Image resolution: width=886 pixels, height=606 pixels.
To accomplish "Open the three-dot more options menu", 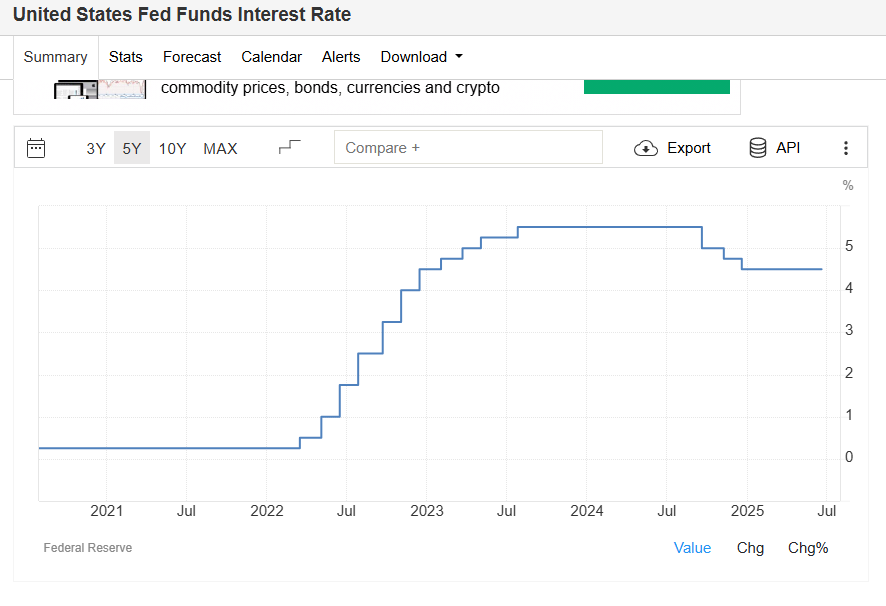I will [x=846, y=148].
